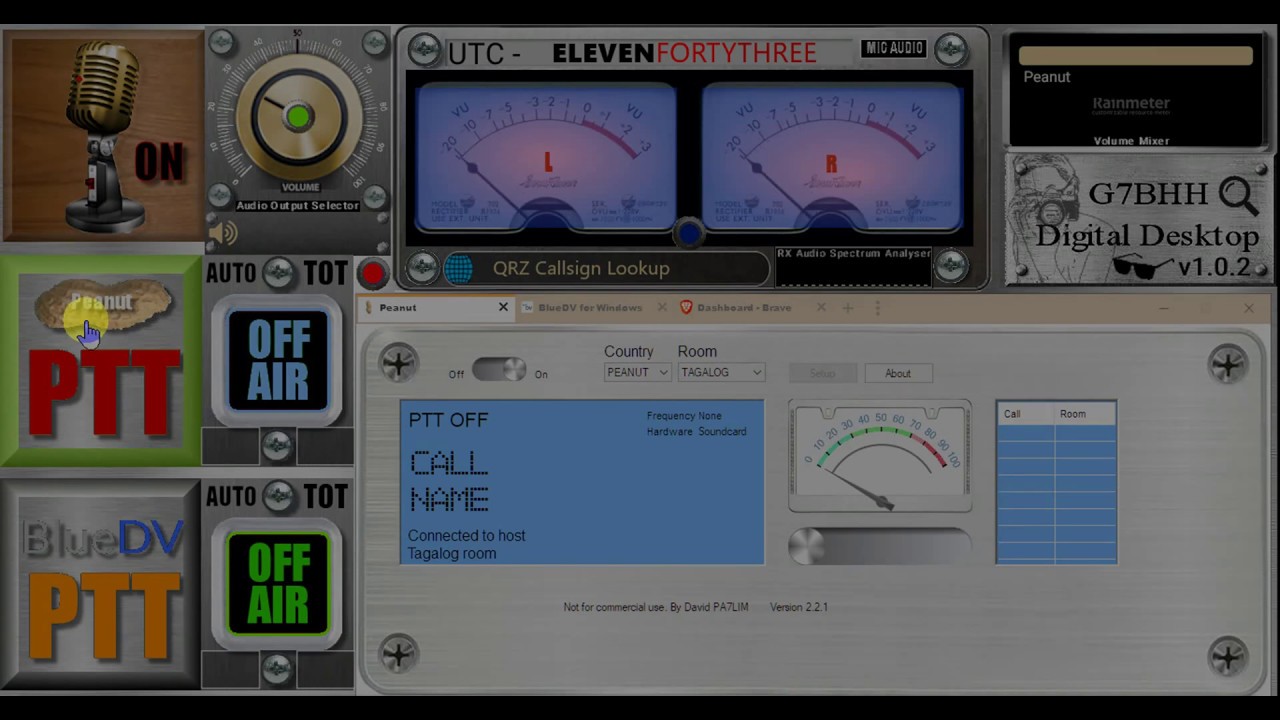Click the Hardware Soundcard text
This screenshot has height=720, width=1280.
696,432
